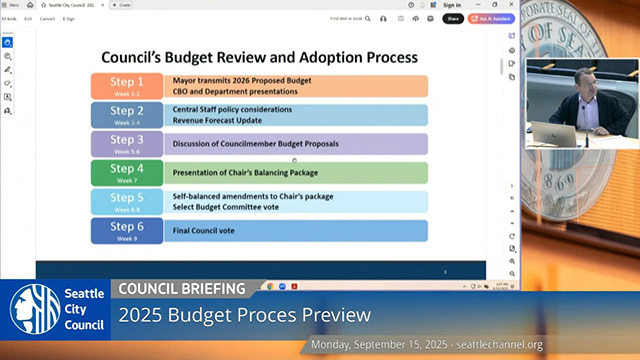Screen dimensions: 640x360
Task: Print the document with printer icon
Action: point(430,19)
